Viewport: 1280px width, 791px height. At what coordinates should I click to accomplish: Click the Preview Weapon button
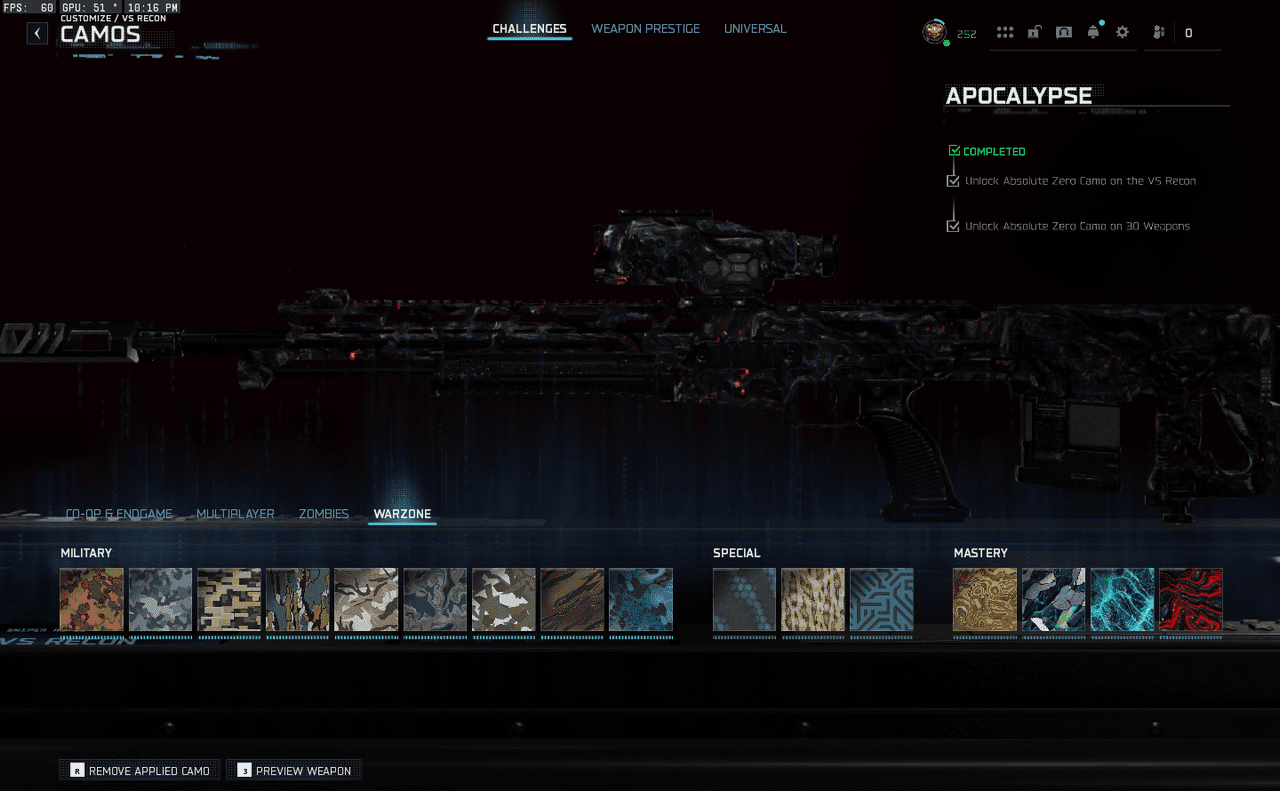pyautogui.click(x=294, y=771)
